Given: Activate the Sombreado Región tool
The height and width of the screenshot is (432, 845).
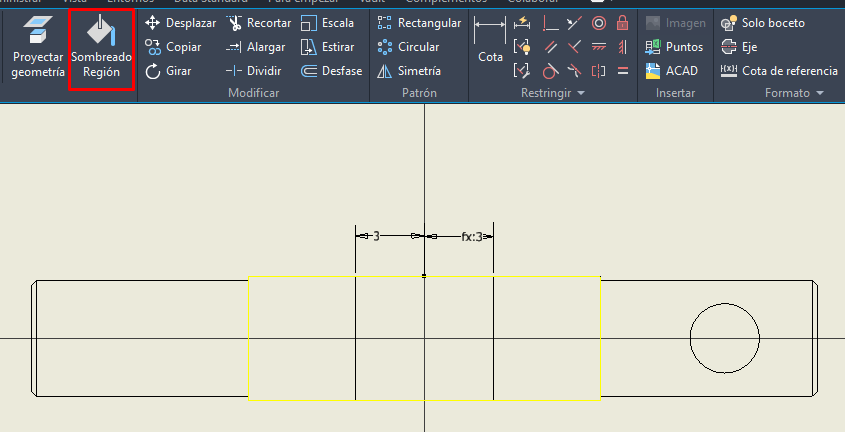Looking at the screenshot, I should click(101, 48).
